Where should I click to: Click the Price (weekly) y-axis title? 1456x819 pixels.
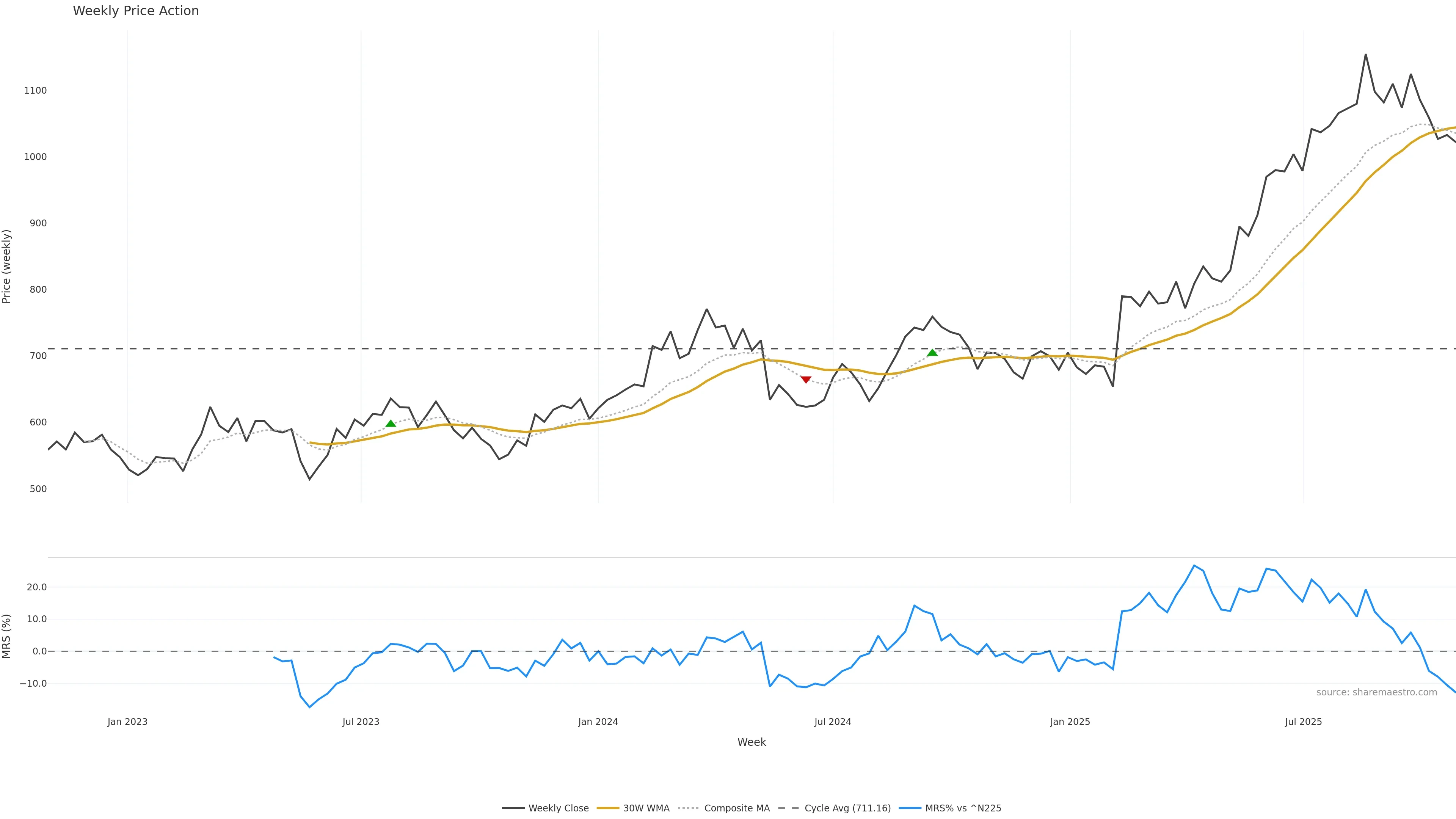pyautogui.click(x=7, y=266)
